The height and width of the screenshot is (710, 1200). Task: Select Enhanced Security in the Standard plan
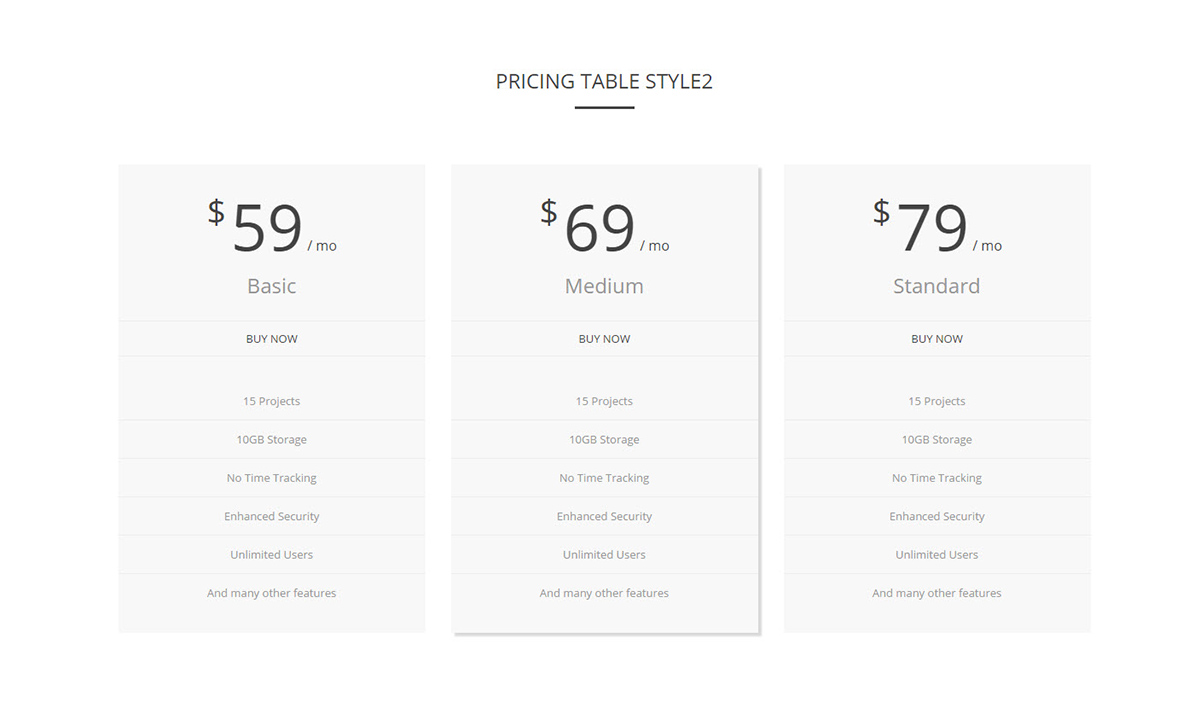[x=937, y=516]
